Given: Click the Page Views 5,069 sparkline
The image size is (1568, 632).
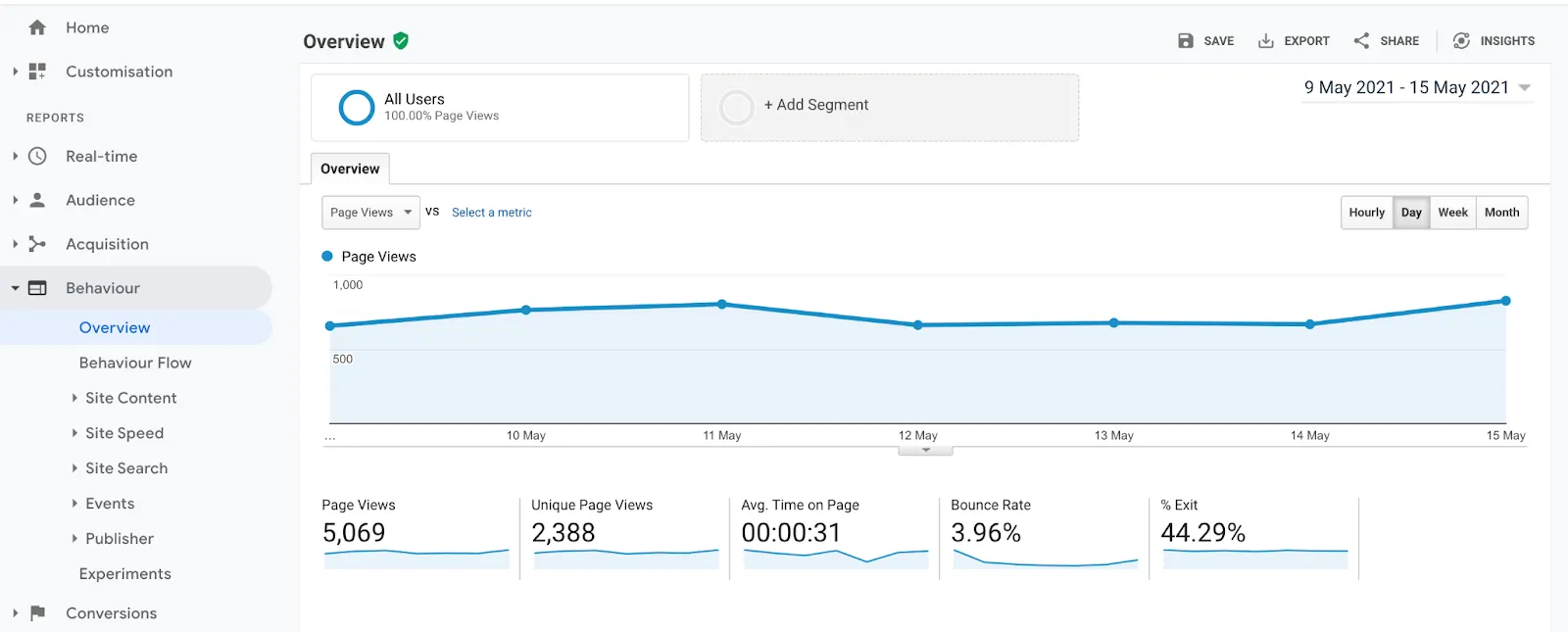Looking at the screenshot, I should pyautogui.click(x=416, y=559).
